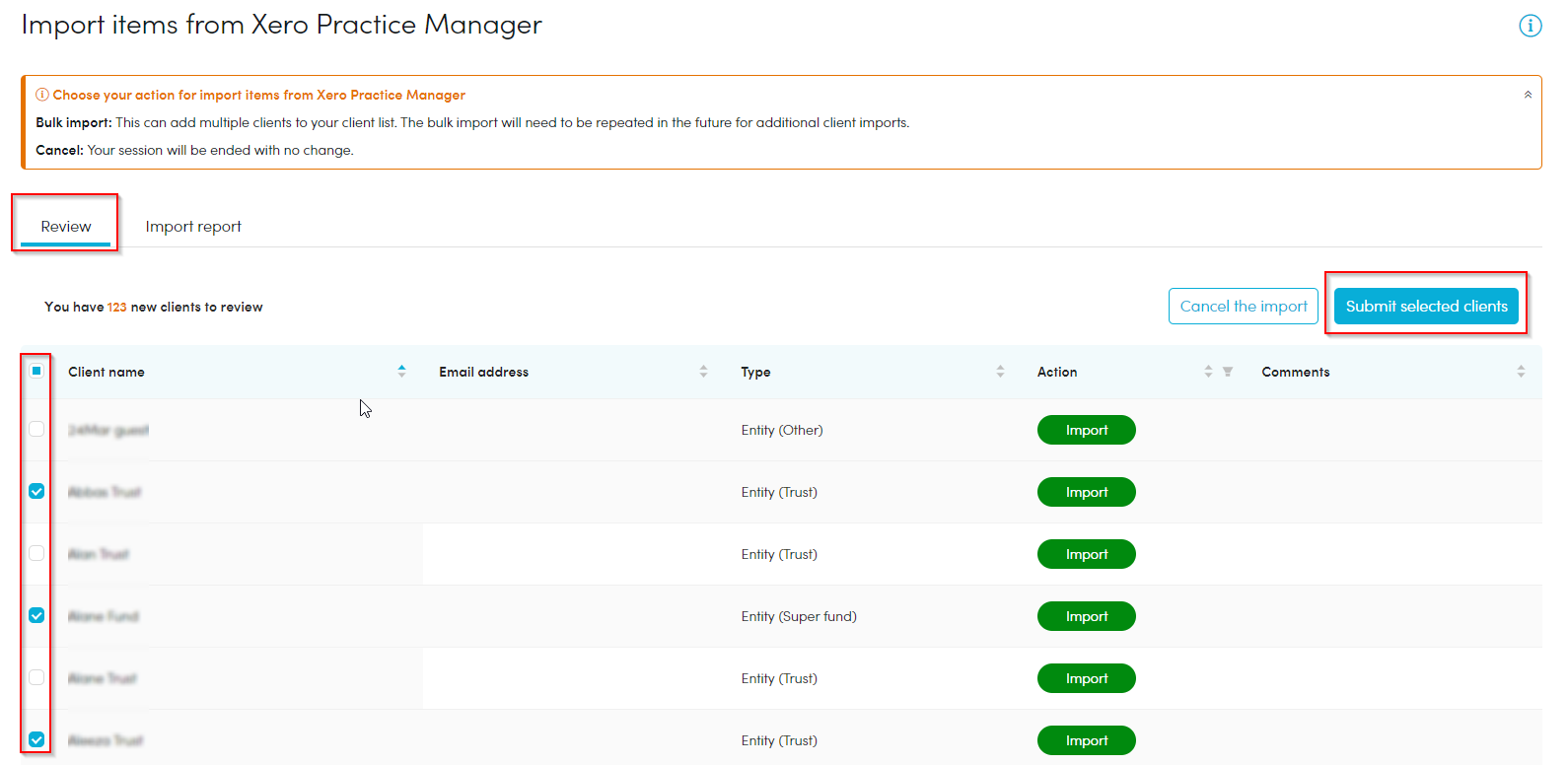Open the Action column filter
The height and width of the screenshot is (765, 1568).
point(1228,372)
